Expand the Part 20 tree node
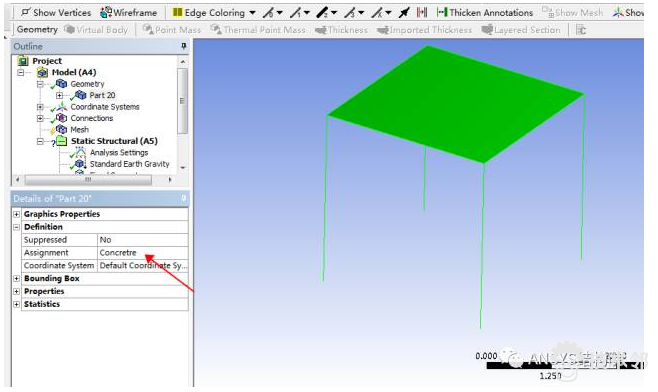The width and height of the screenshot is (658, 392). tap(59, 95)
